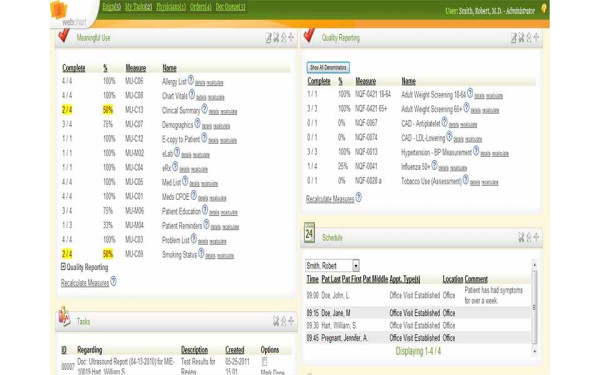Click Recalculate Measures under Quality Reporting panel
Image resolution: width=600 pixels, height=375 pixels.
point(330,199)
